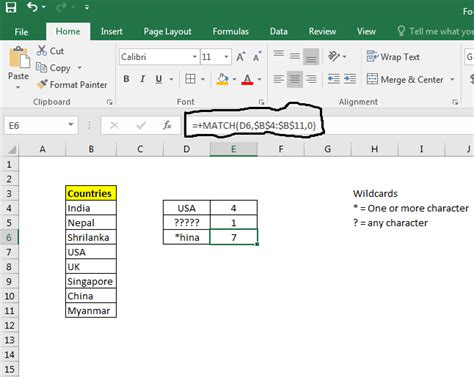Click the formula bar containing MATCH formula
The width and height of the screenshot is (474, 377).
pos(328,126)
